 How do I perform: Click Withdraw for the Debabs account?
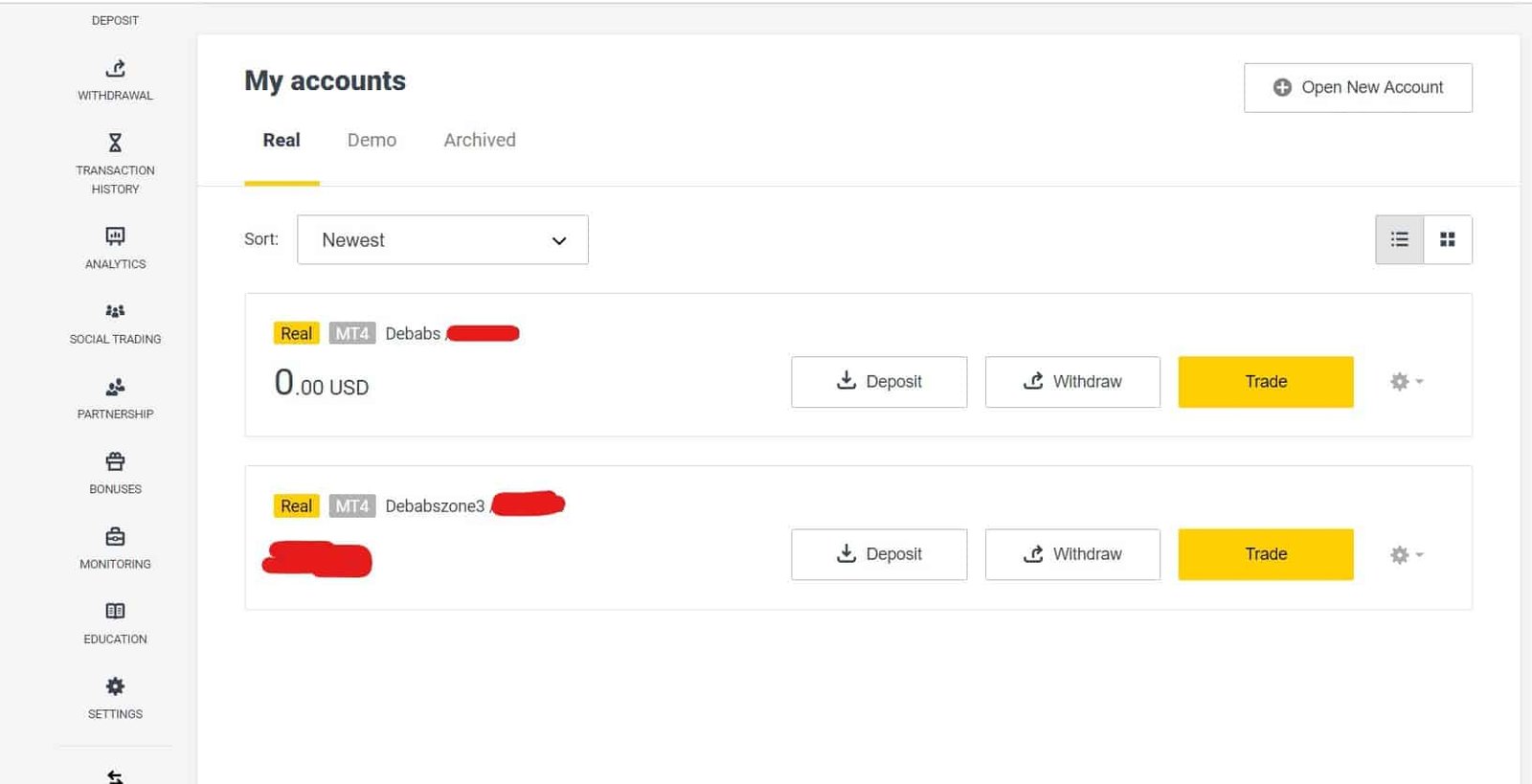pyautogui.click(x=1072, y=382)
